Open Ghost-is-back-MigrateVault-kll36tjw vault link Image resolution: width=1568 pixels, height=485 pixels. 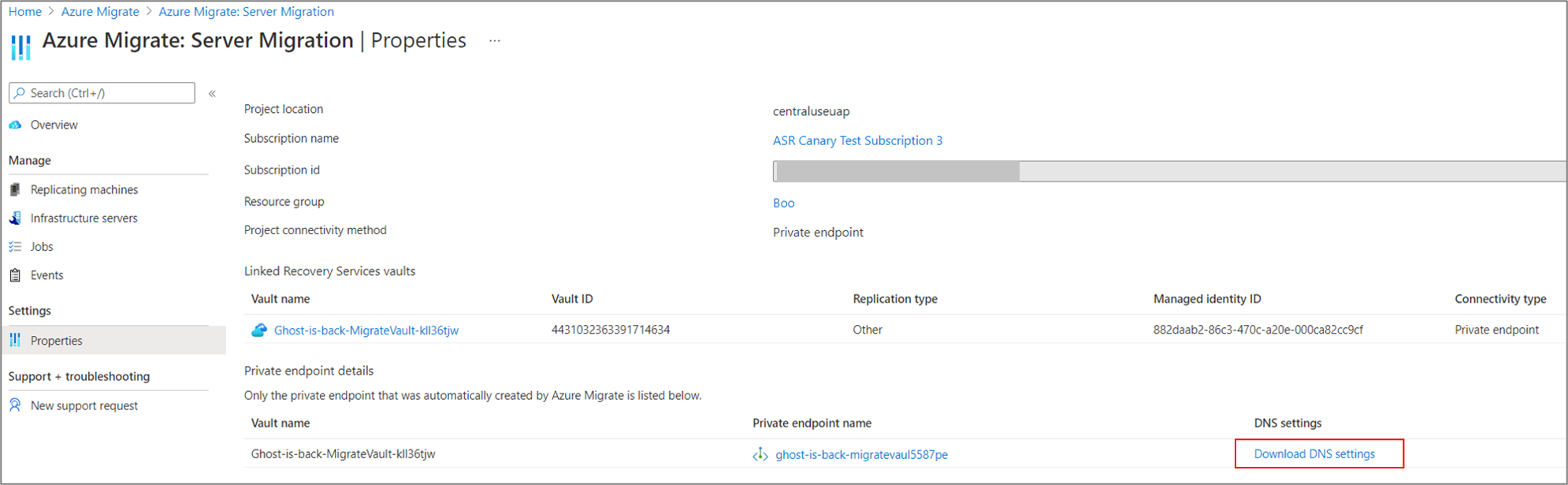[x=366, y=330]
